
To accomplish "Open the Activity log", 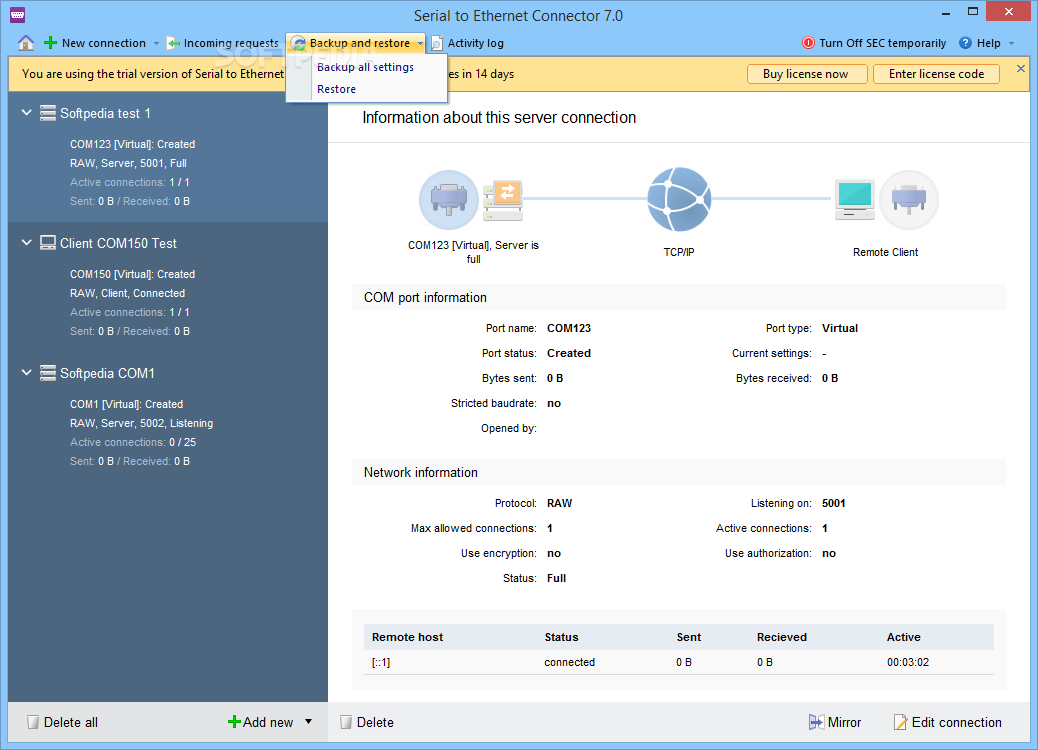I will coord(467,43).
